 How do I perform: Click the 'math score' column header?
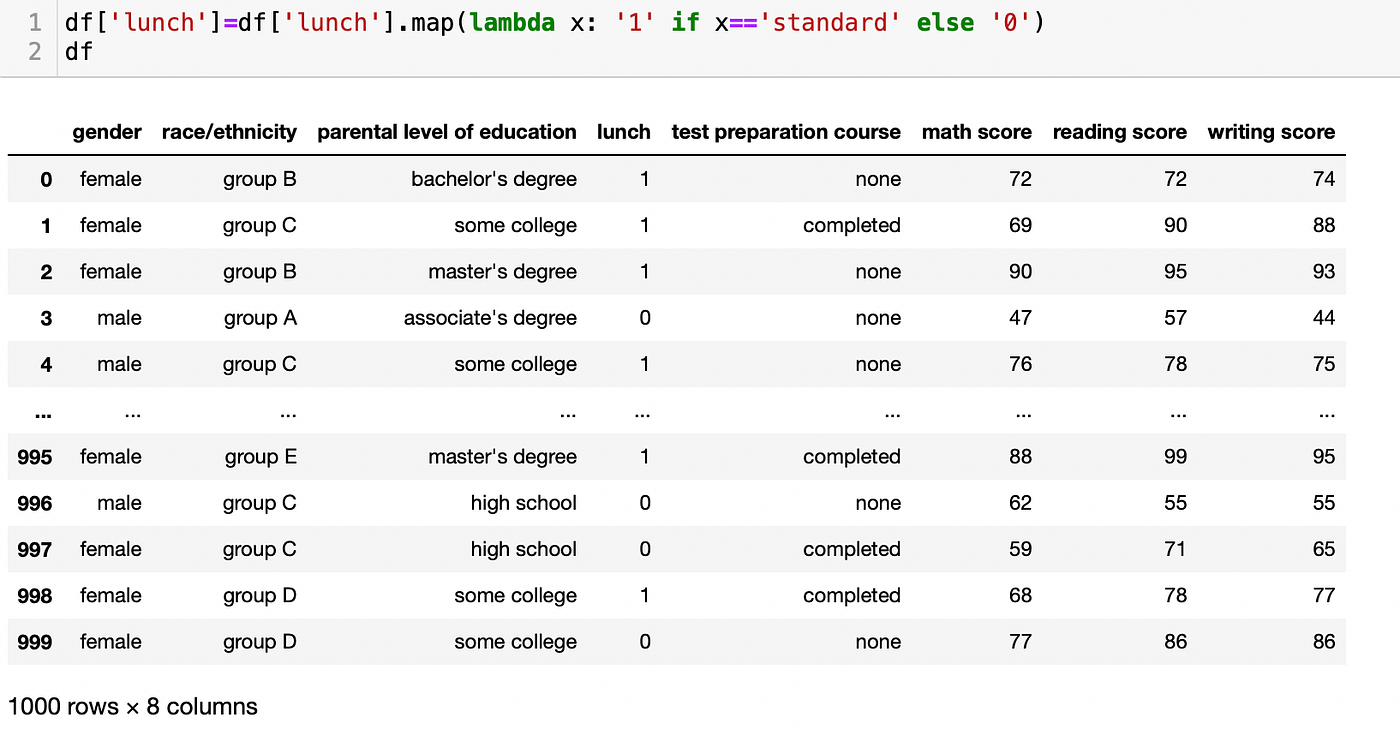point(976,132)
